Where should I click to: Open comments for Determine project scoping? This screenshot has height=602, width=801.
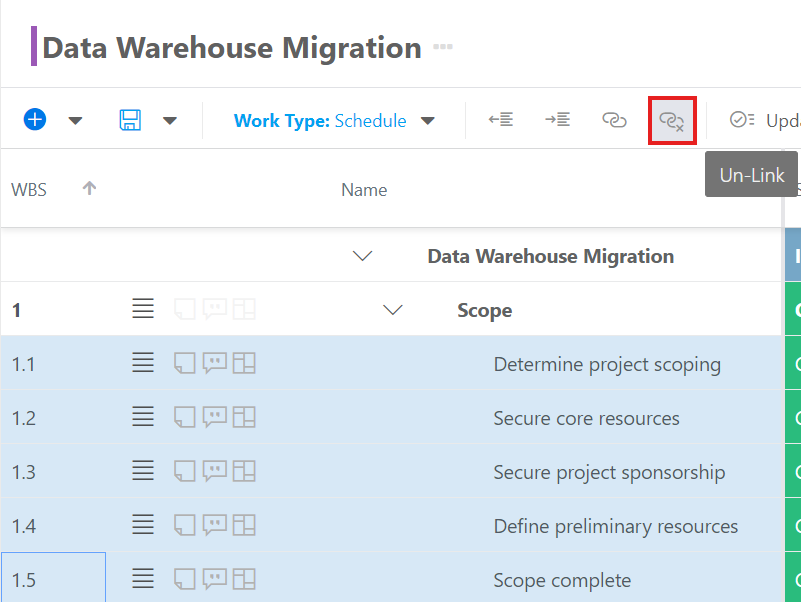point(215,363)
